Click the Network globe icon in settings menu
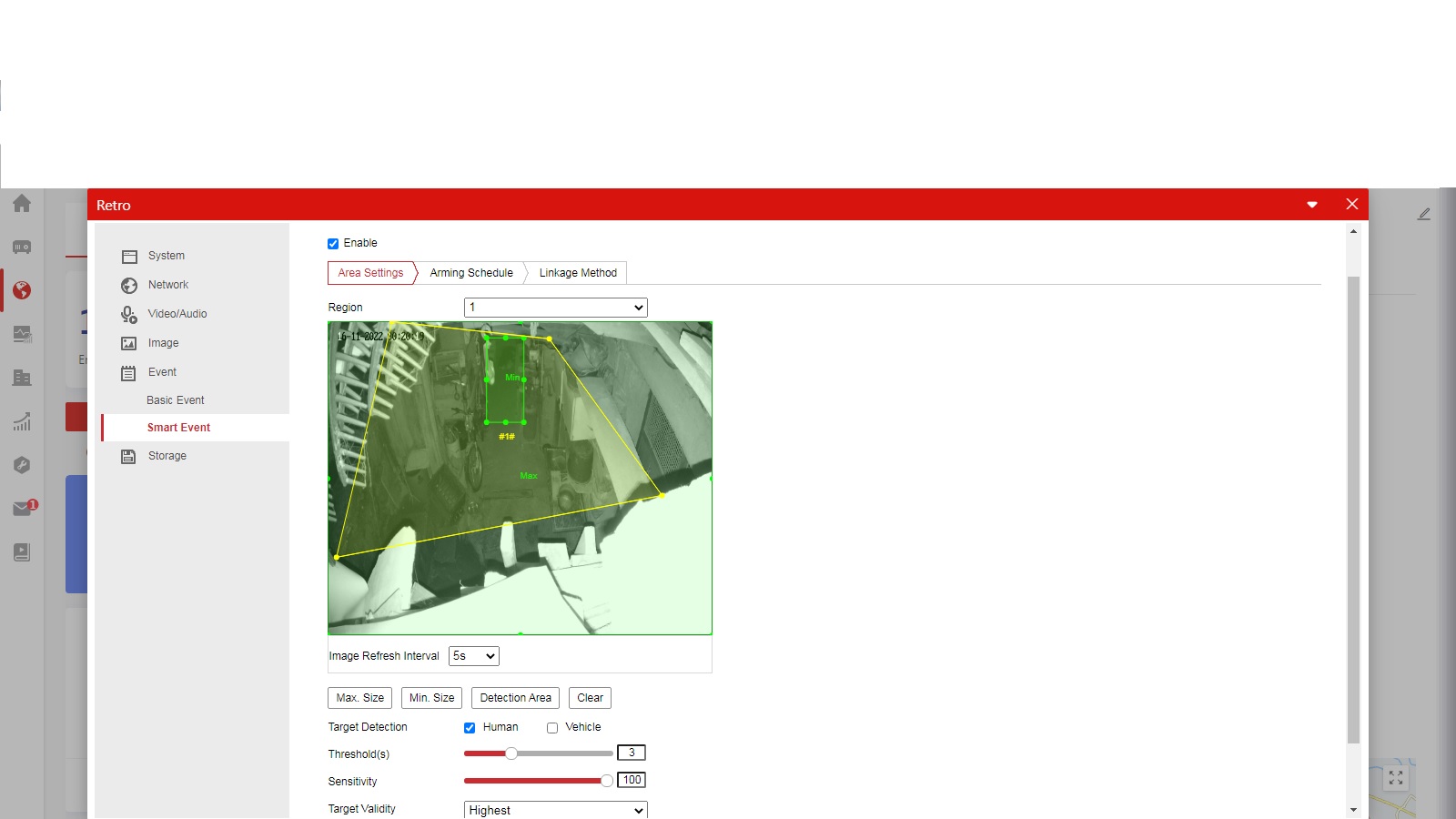The width and height of the screenshot is (1456, 819). coord(129,286)
